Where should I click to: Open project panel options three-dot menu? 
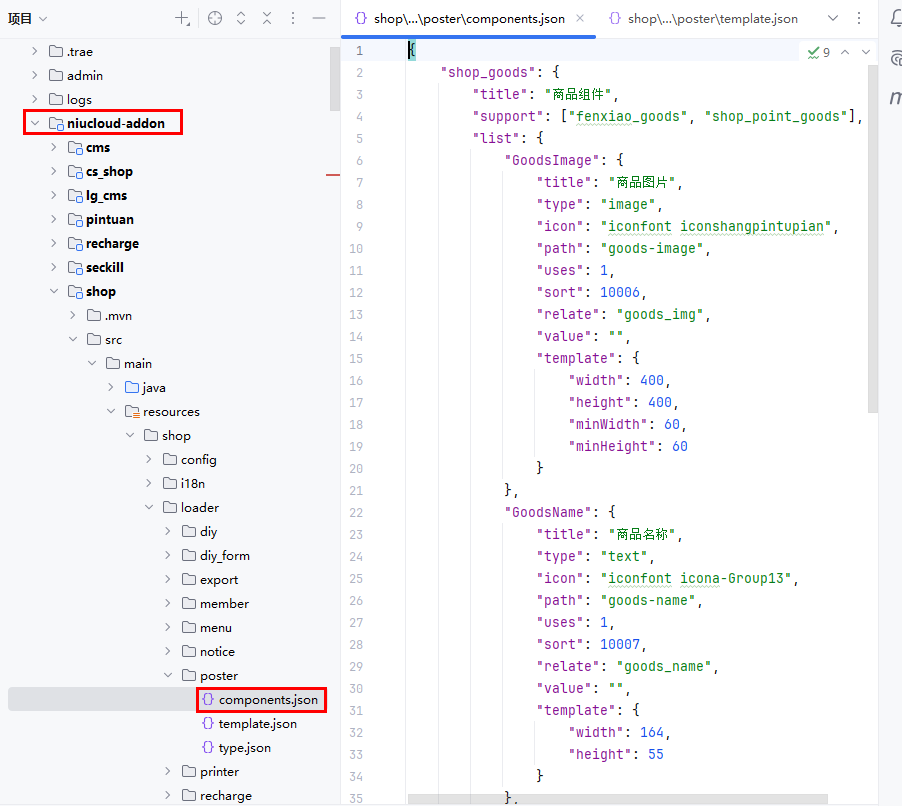[293, 18]
